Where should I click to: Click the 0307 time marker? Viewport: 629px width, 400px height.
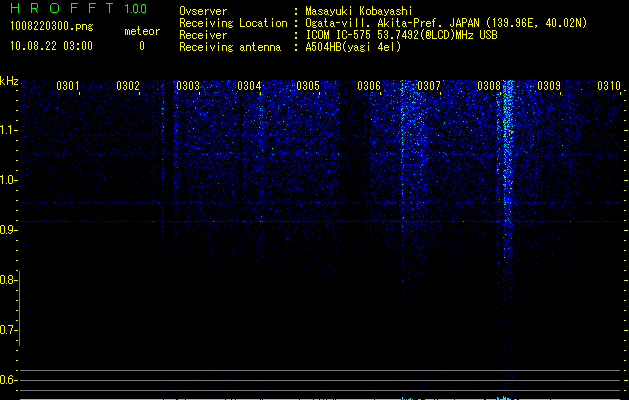429,86
